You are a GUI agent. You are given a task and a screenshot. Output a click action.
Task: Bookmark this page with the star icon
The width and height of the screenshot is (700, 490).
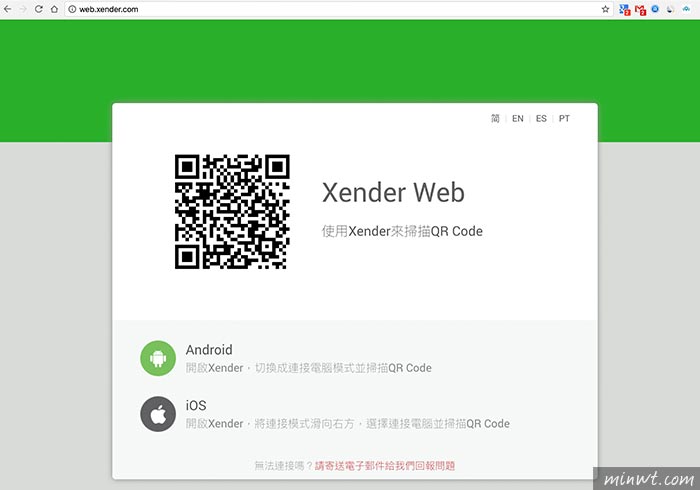[x=605, y=9]
